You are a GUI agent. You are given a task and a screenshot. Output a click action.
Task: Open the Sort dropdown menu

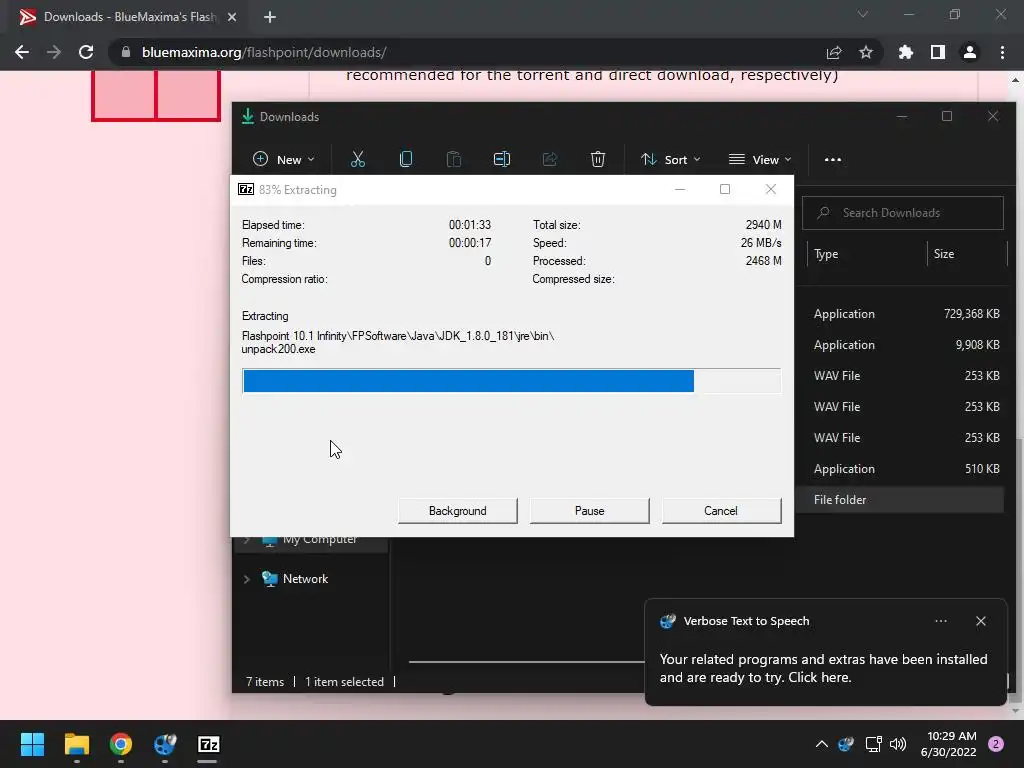[x=671, y=159]
